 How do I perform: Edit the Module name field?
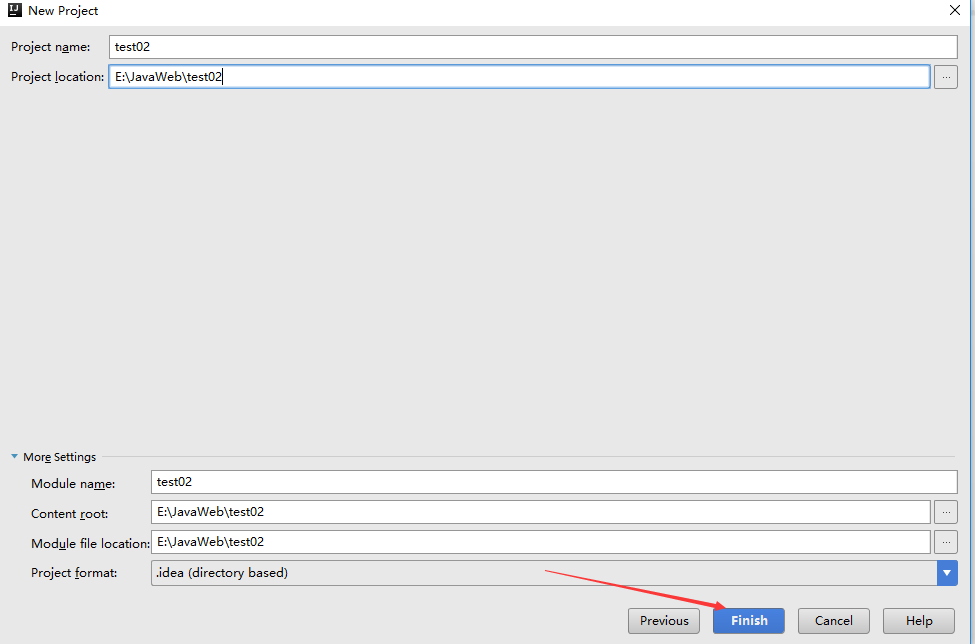click(554, 482)
